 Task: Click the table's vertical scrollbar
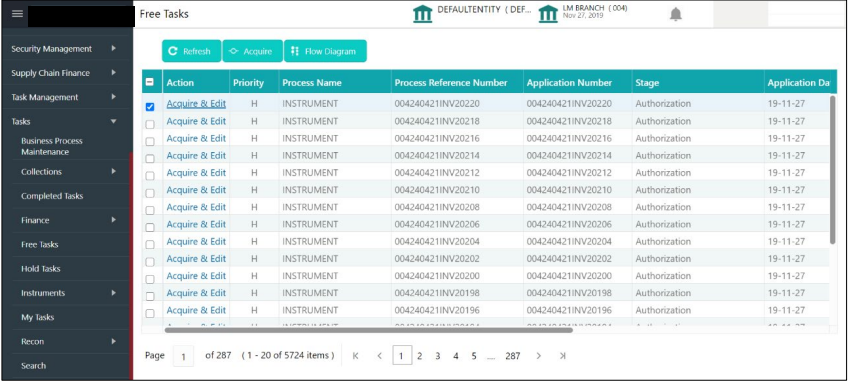coord(833,170)
